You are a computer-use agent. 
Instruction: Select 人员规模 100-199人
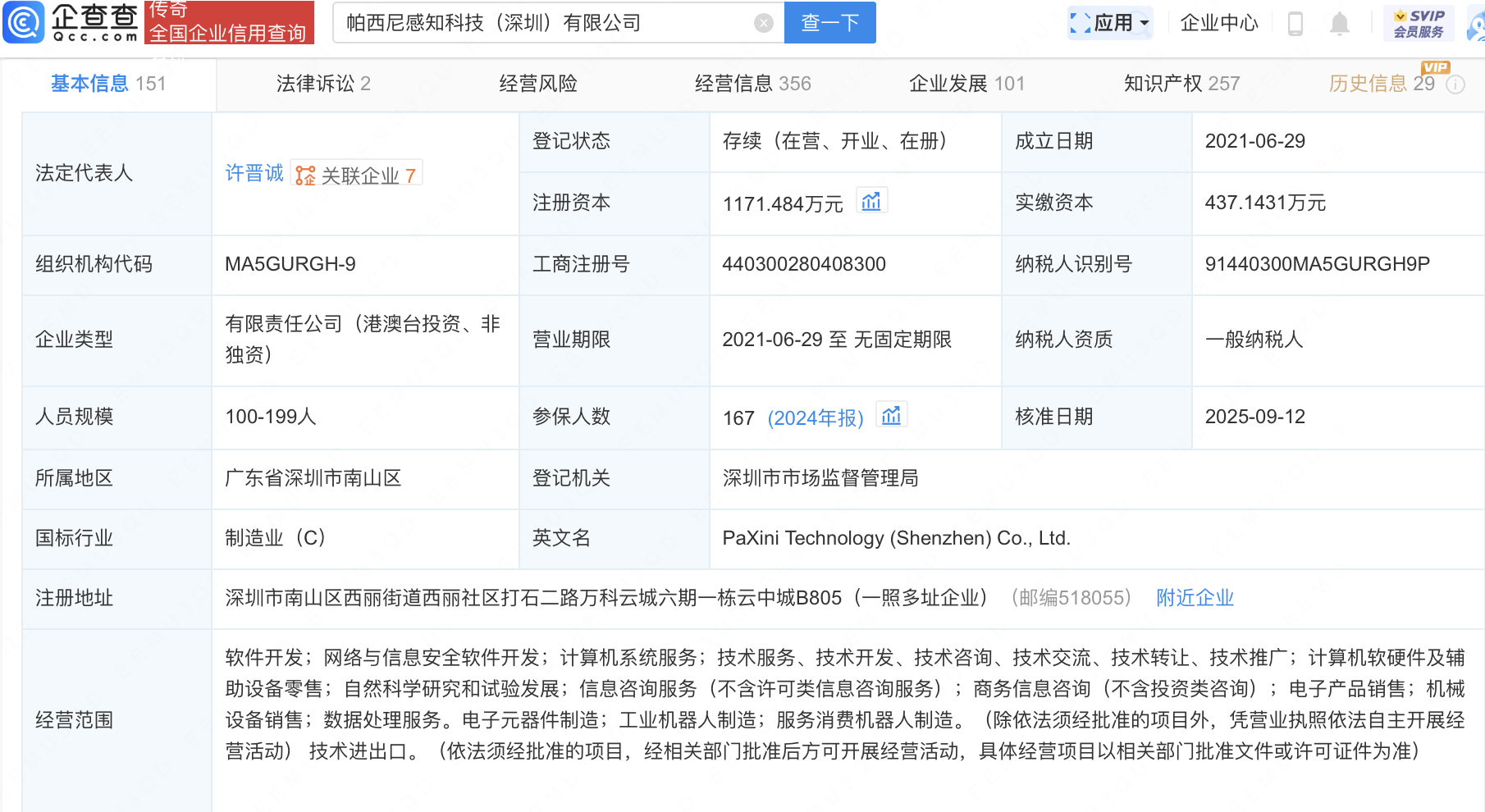(x=271, y=417)
